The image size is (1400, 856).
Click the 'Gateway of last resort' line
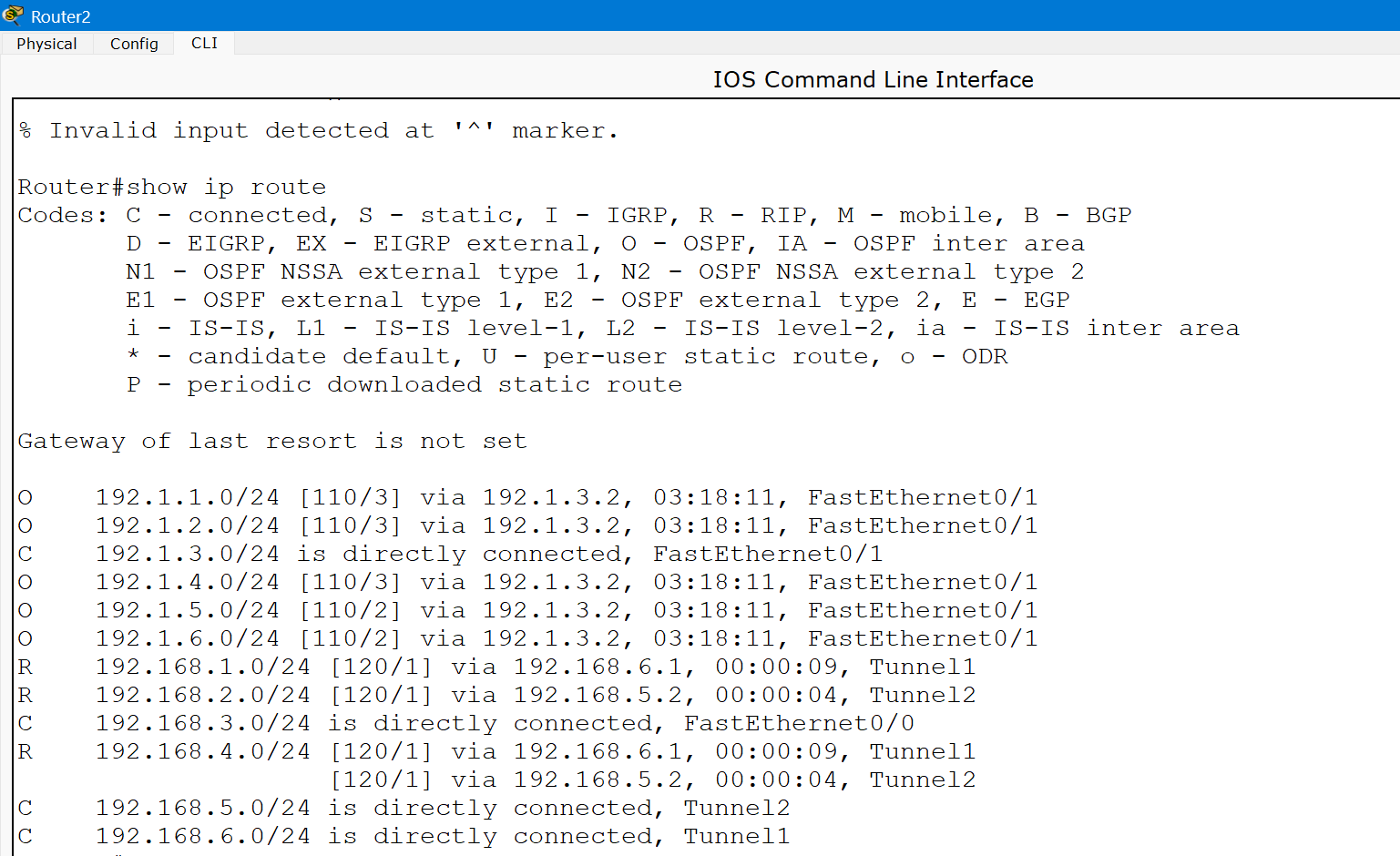271,442
